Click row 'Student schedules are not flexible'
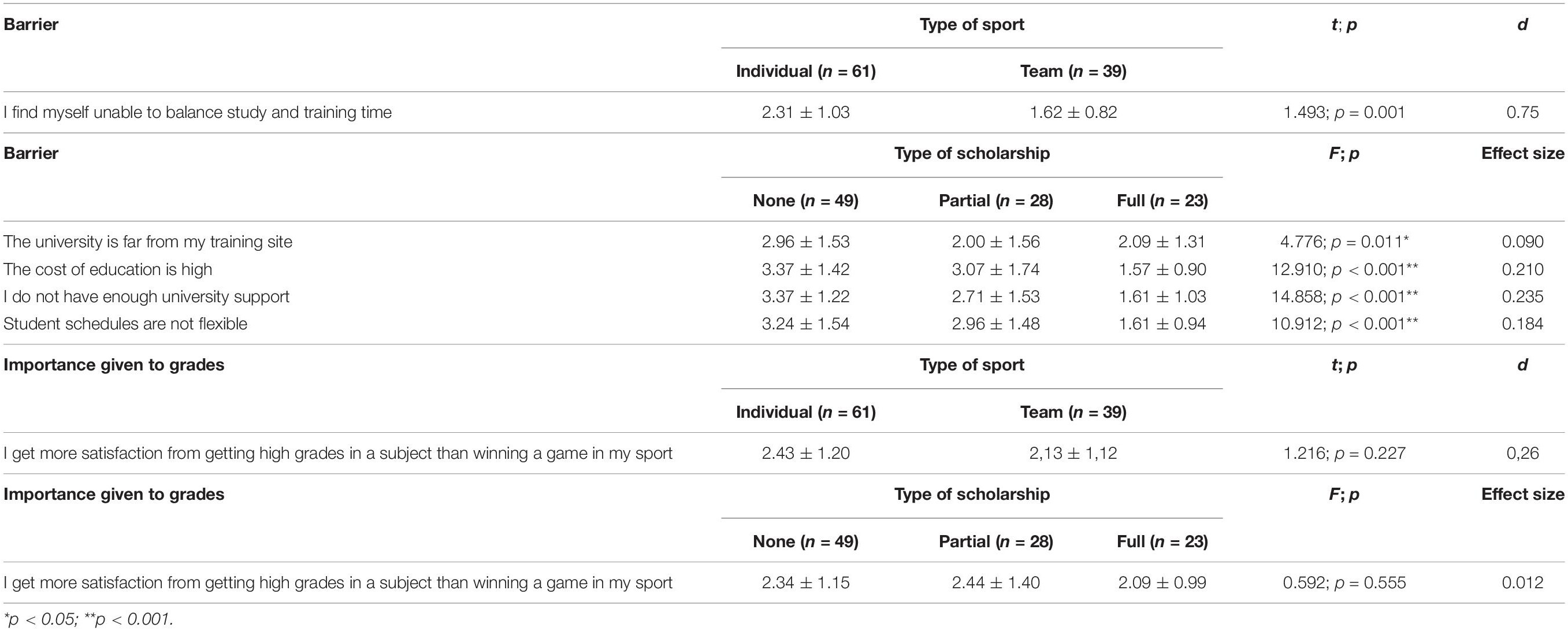This screenshot has height=631, width=1568. coord(784,324)
